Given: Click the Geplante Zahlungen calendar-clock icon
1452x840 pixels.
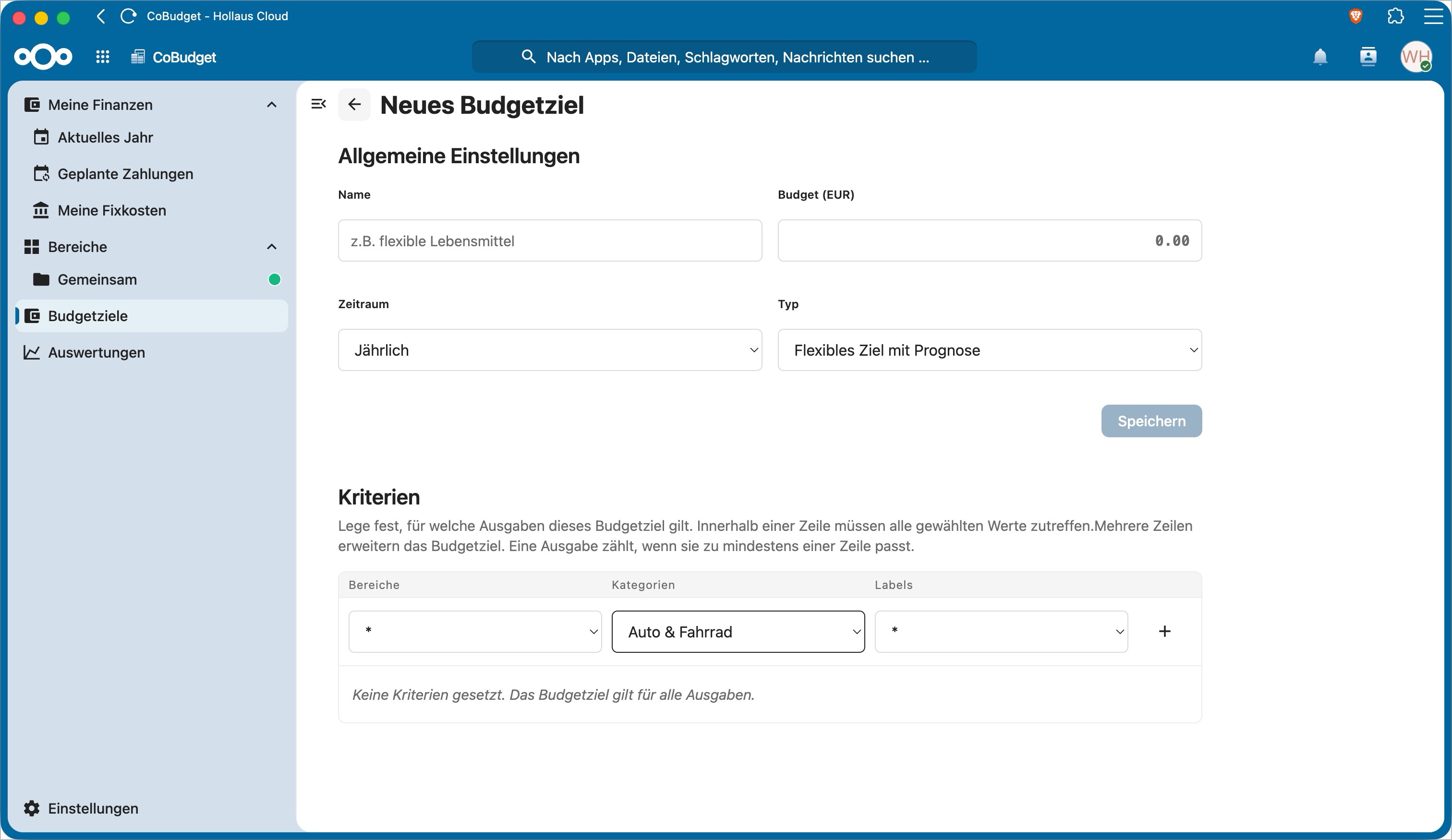Looking at the screenshot, I should (41, 173).
